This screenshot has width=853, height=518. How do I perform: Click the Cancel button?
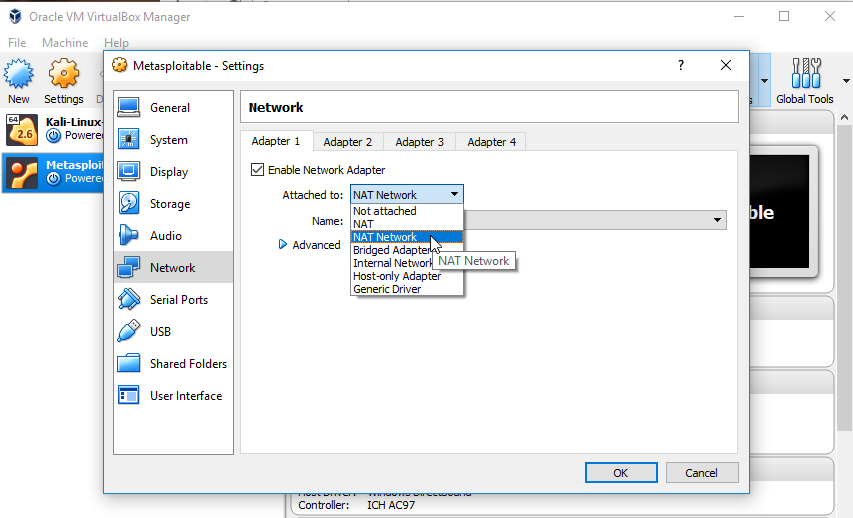702,473
